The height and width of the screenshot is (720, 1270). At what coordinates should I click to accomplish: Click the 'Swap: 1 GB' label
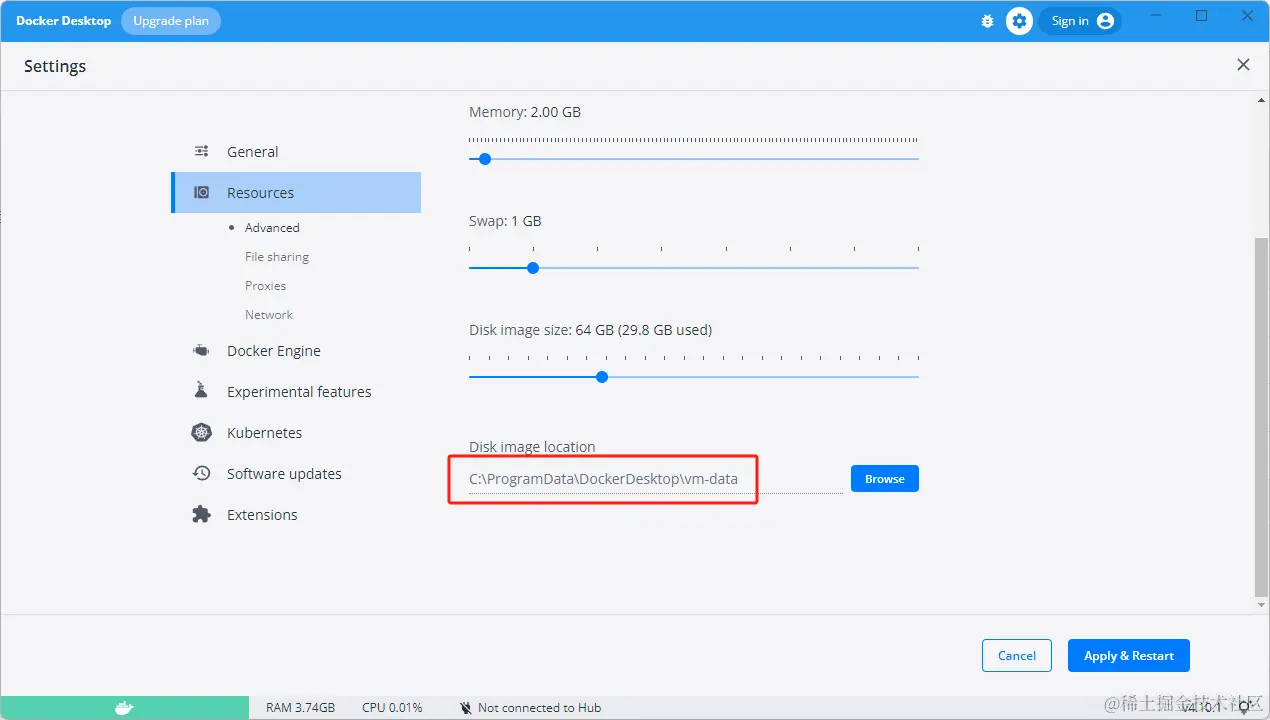(505, 221)
